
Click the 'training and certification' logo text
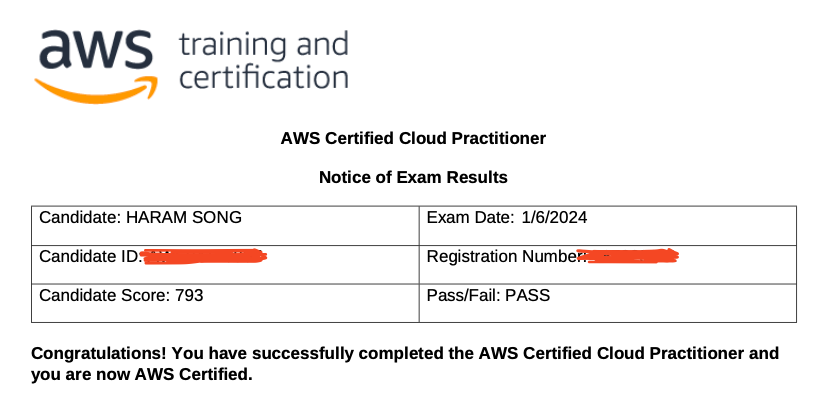tap(264, 61)
